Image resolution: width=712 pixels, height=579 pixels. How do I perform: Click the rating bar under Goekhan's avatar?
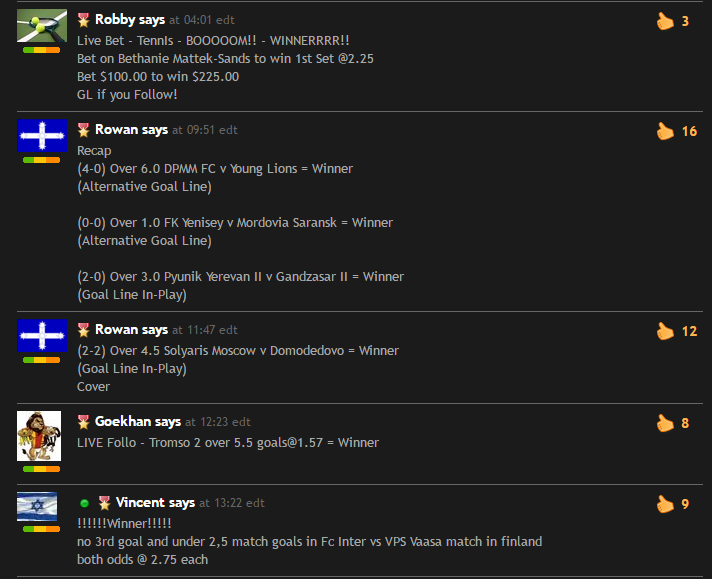click(41, 469)
